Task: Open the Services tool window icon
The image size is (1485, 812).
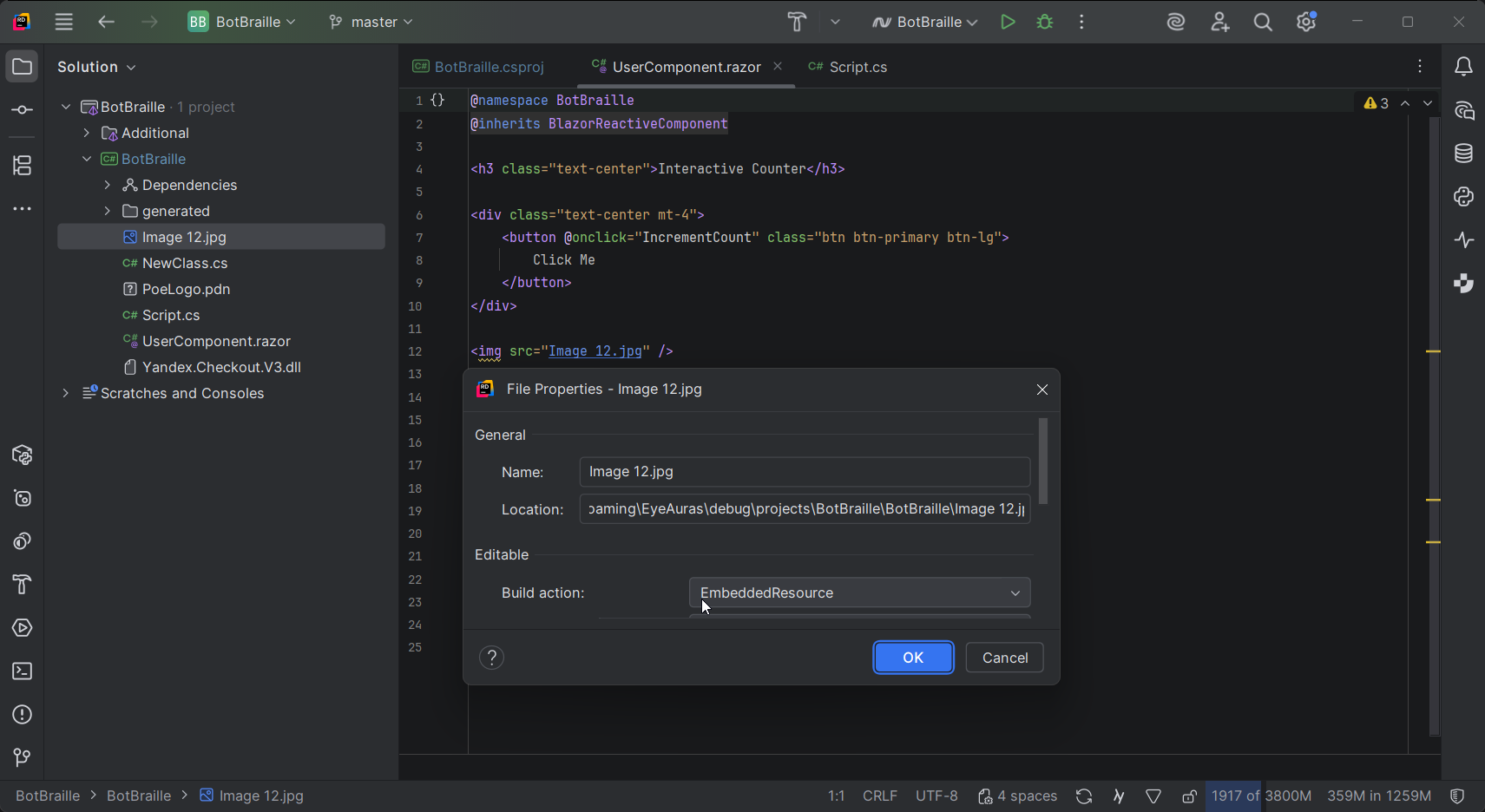Action: point(22,628)
